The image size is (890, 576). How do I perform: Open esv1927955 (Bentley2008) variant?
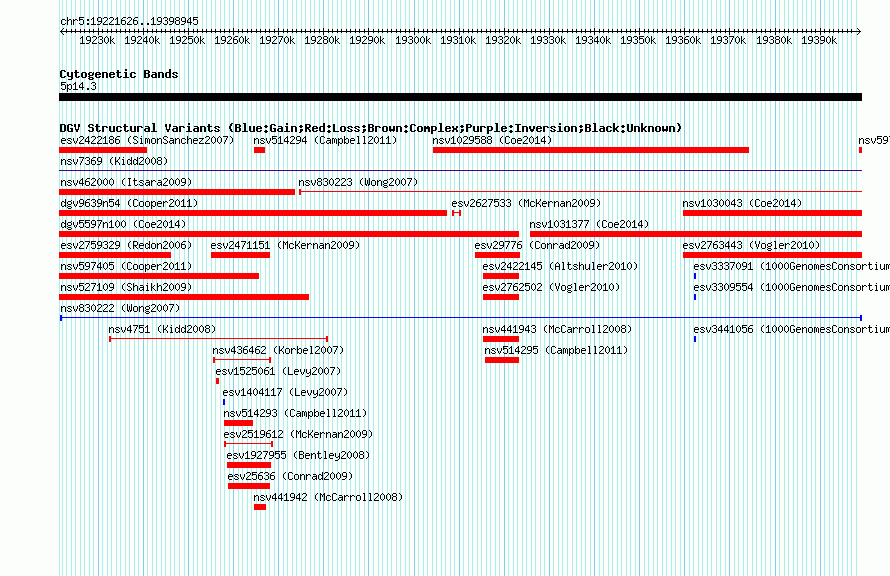pyautogui.click(x=298, y=455)
